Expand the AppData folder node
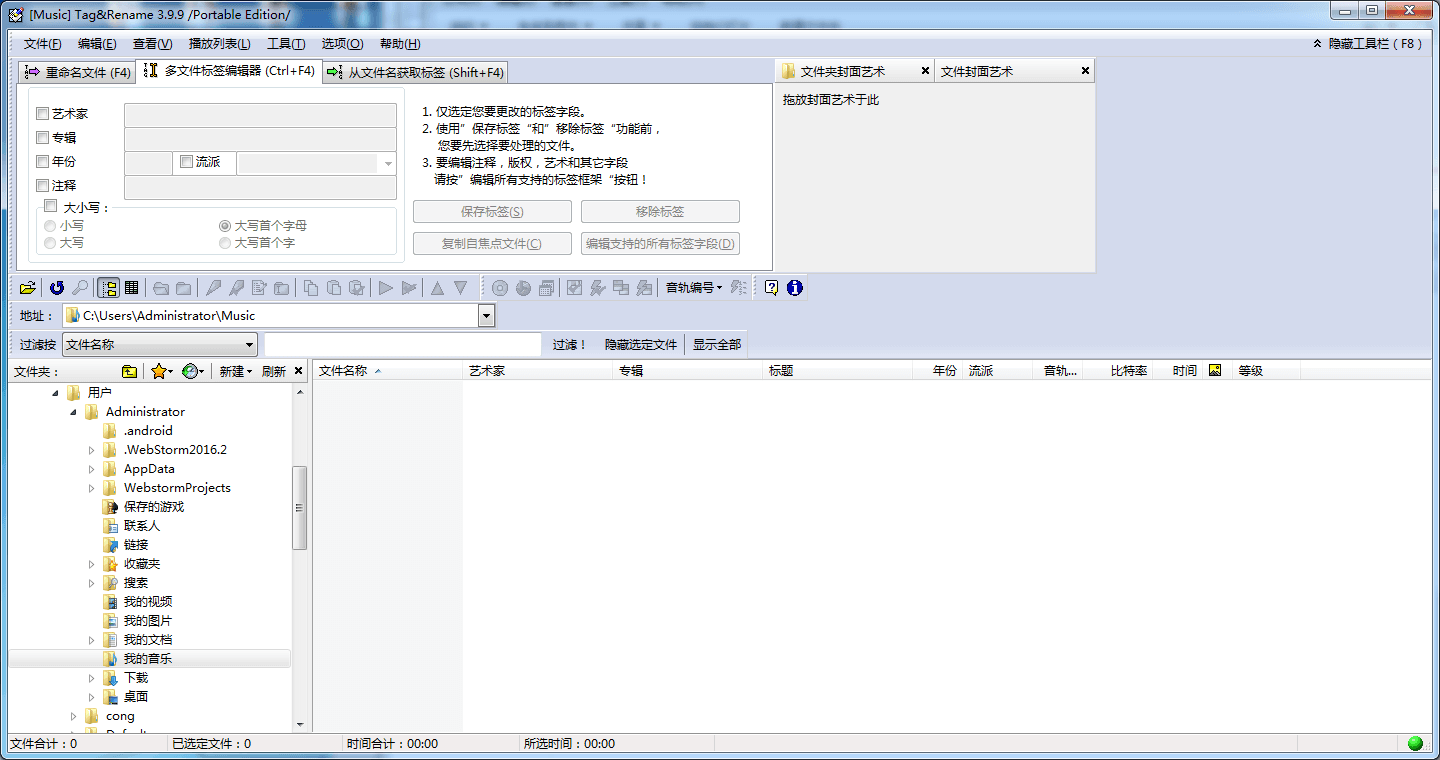 [92, 469]
